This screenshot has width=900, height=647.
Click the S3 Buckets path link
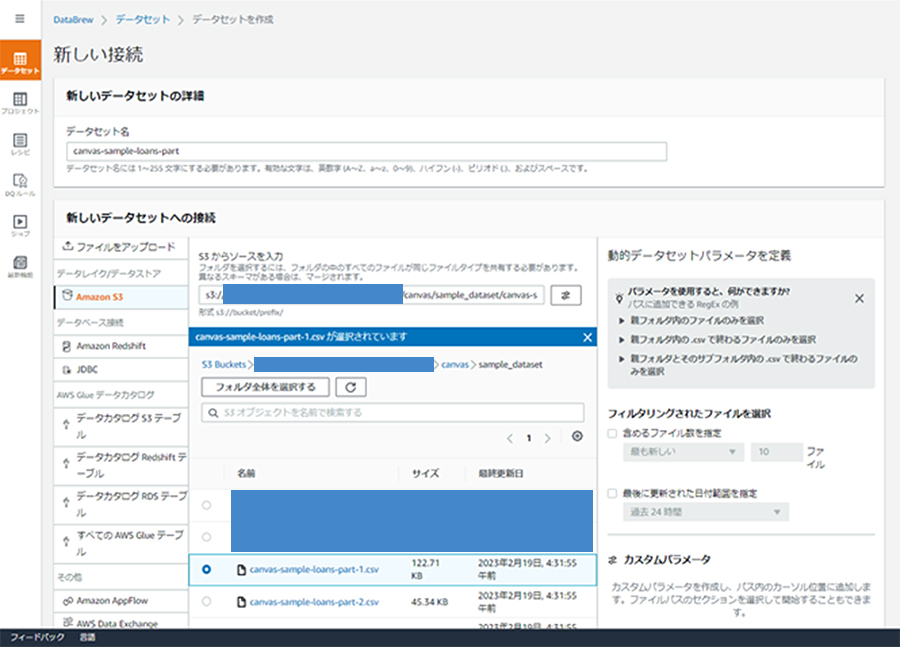coord(223,365)
